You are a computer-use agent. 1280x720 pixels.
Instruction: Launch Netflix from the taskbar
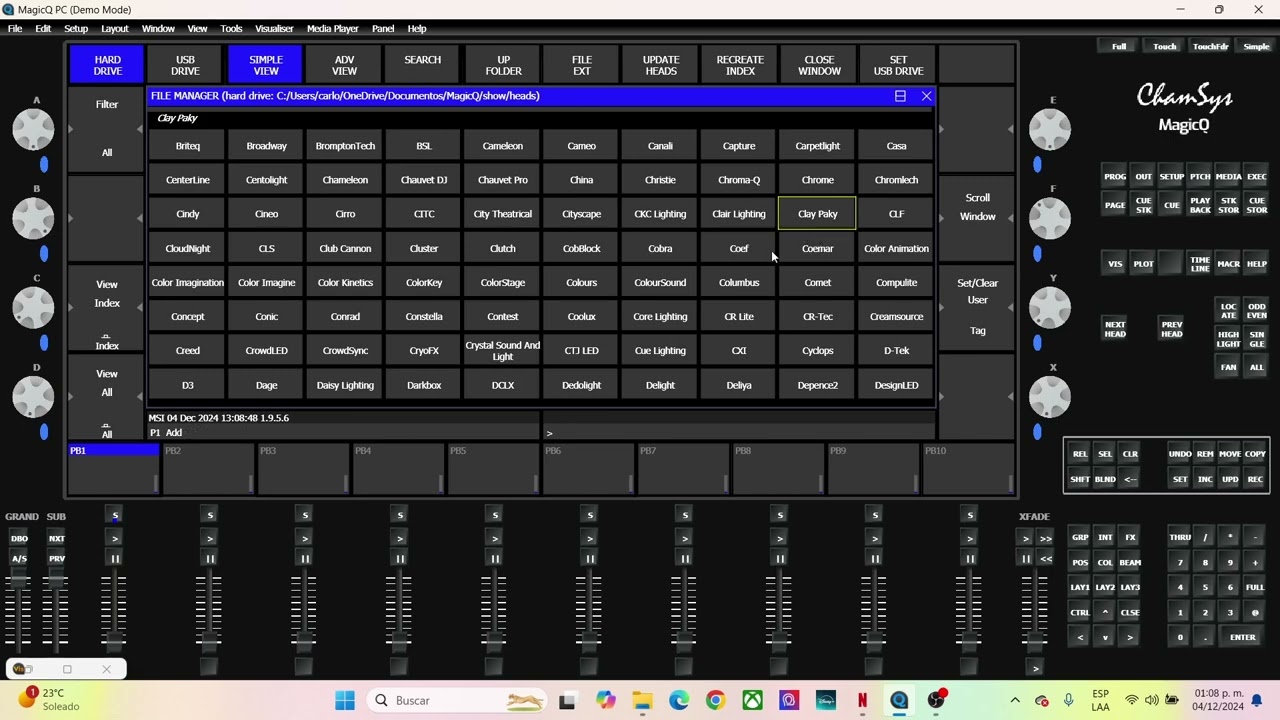[862, 700]
